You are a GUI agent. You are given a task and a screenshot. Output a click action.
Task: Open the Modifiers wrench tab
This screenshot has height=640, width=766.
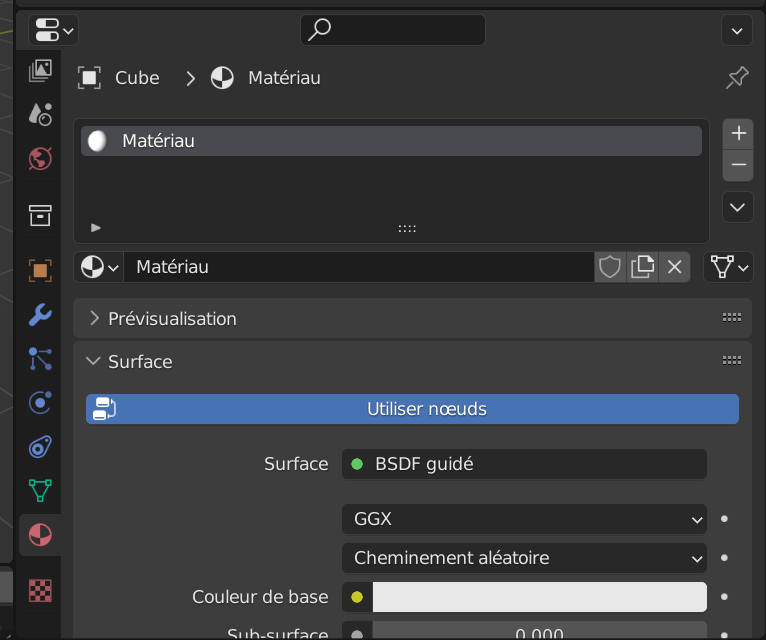click(40, 315)
